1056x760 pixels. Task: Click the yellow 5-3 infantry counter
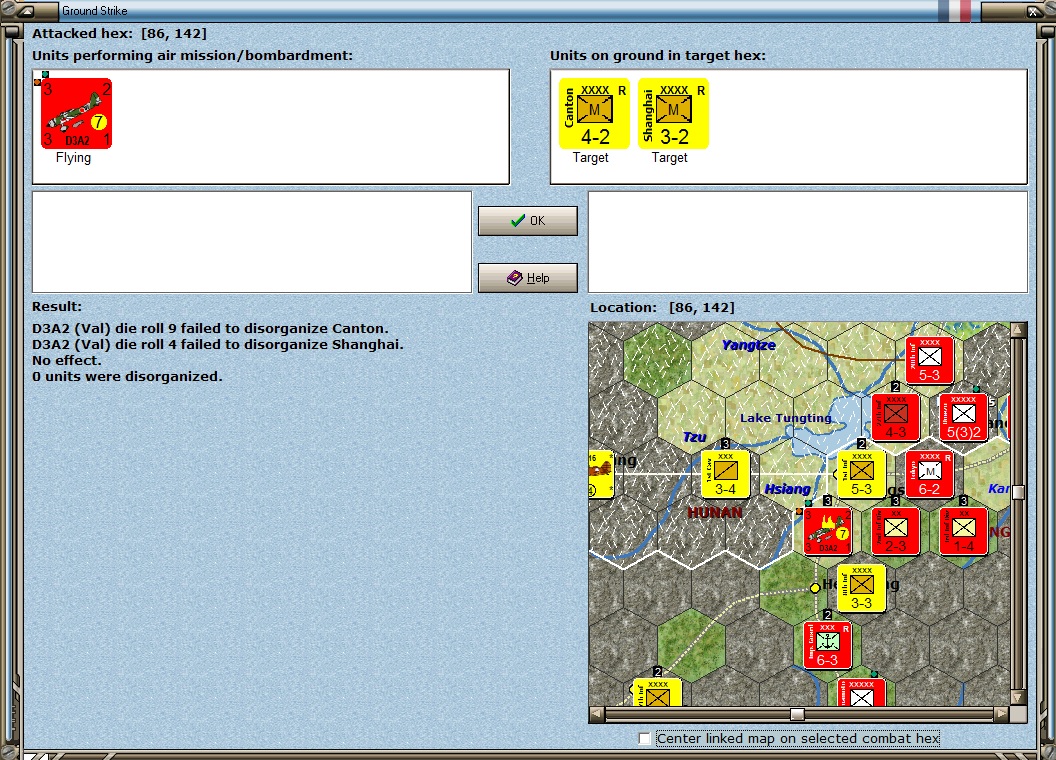coord(861,474)
